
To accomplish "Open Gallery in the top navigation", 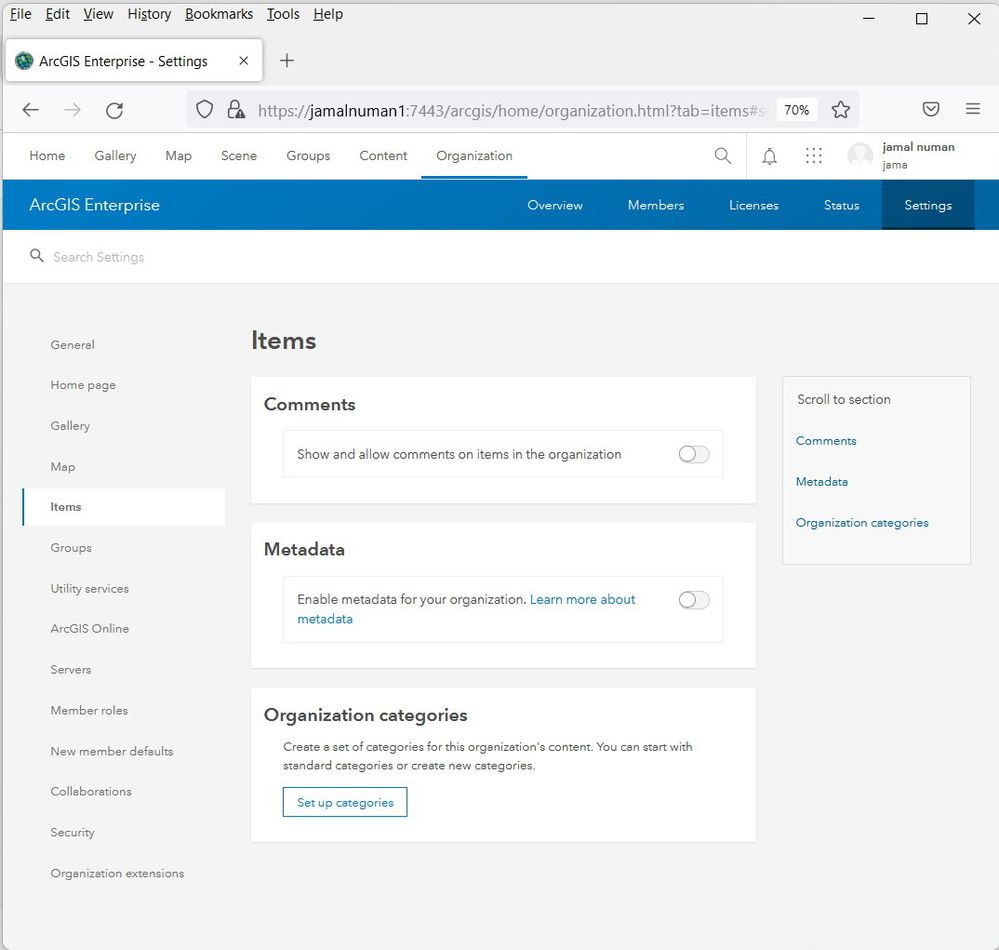I will pyautogui.click(x=115, y=155).
